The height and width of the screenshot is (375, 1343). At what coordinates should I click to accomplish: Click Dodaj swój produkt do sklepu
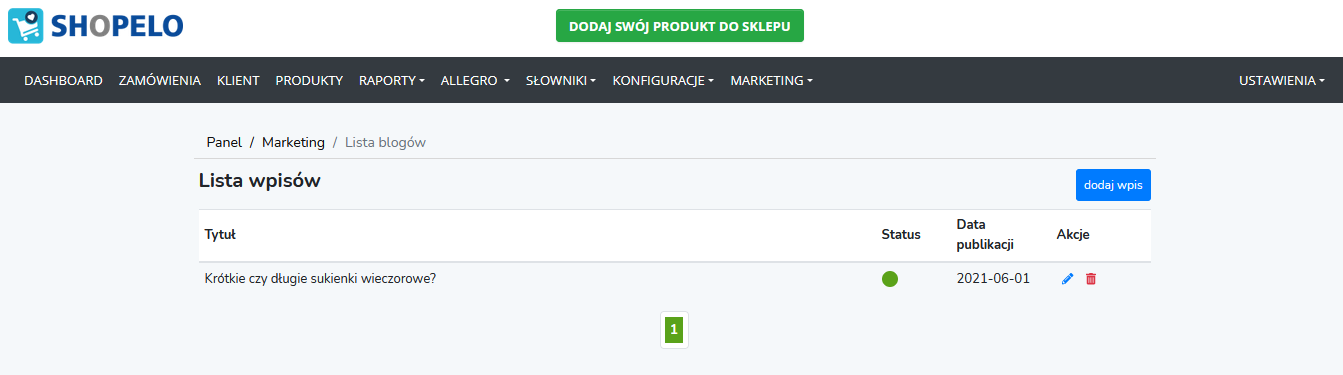680,26
